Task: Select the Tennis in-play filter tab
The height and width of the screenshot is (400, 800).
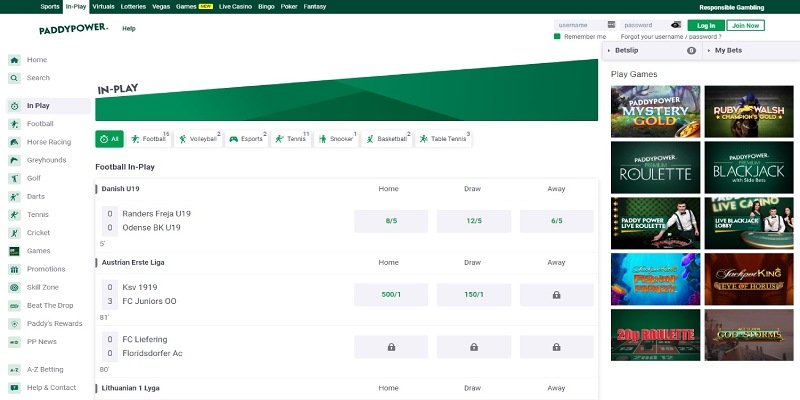Action: coord(291,139)
